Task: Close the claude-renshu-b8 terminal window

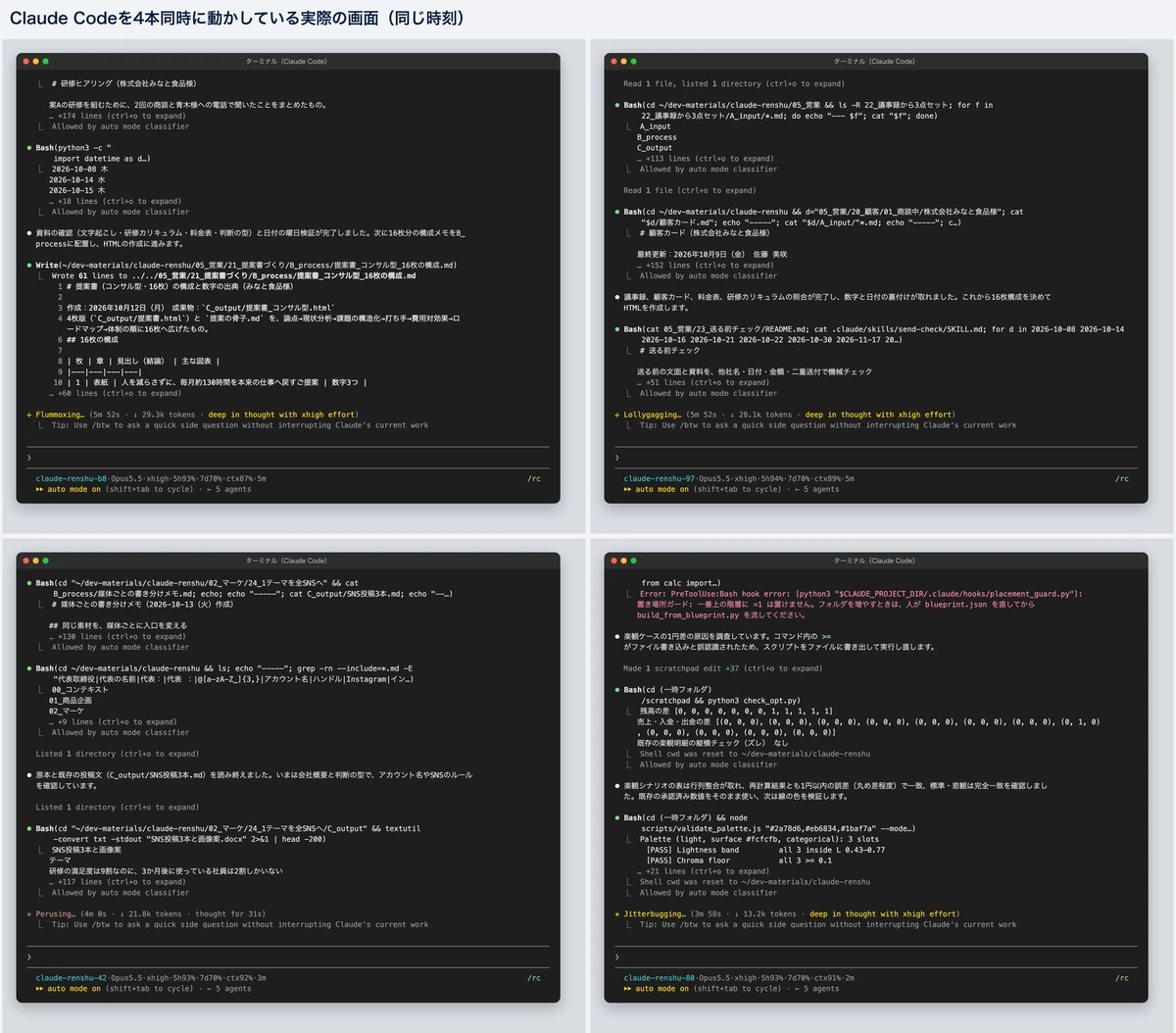Action: click(24, 62)
